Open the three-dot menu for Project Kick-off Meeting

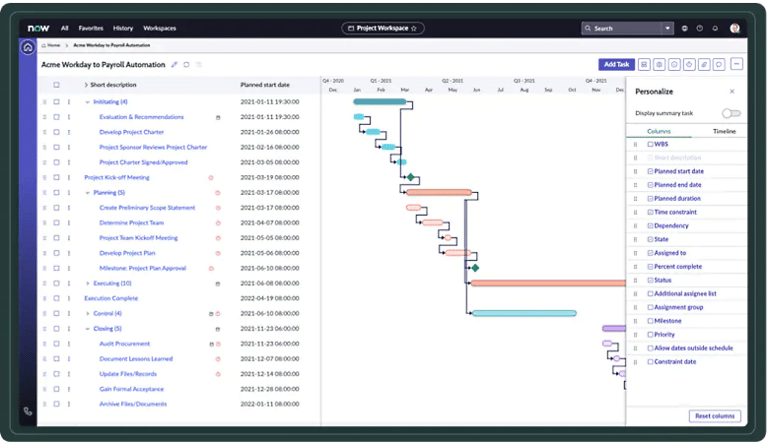(69, 177)
